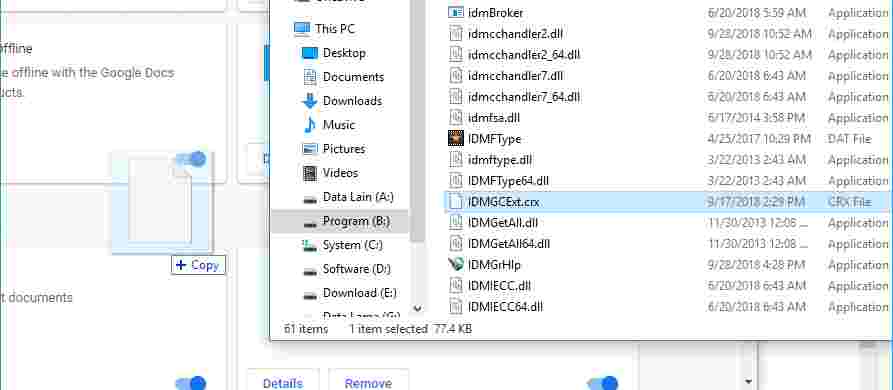This screenshot has height=390, width=893.
Task: Select the IDMGetAll64.dll file icon
Action: point(456,244)
